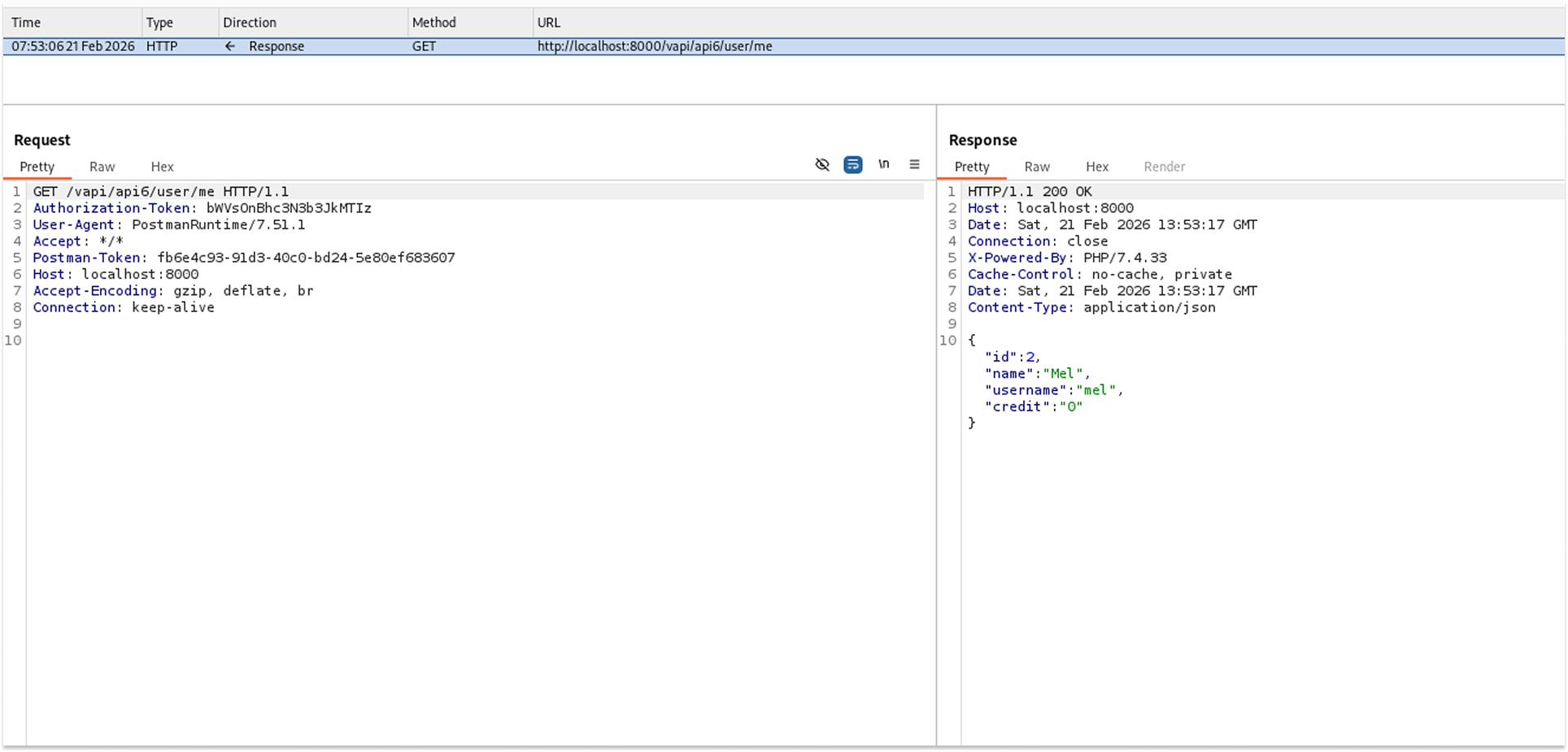The height and width of the screenshot is (752, 1568).
Task: Click the Authorization-Token header line in request
Action: click(x=202, y=208)
